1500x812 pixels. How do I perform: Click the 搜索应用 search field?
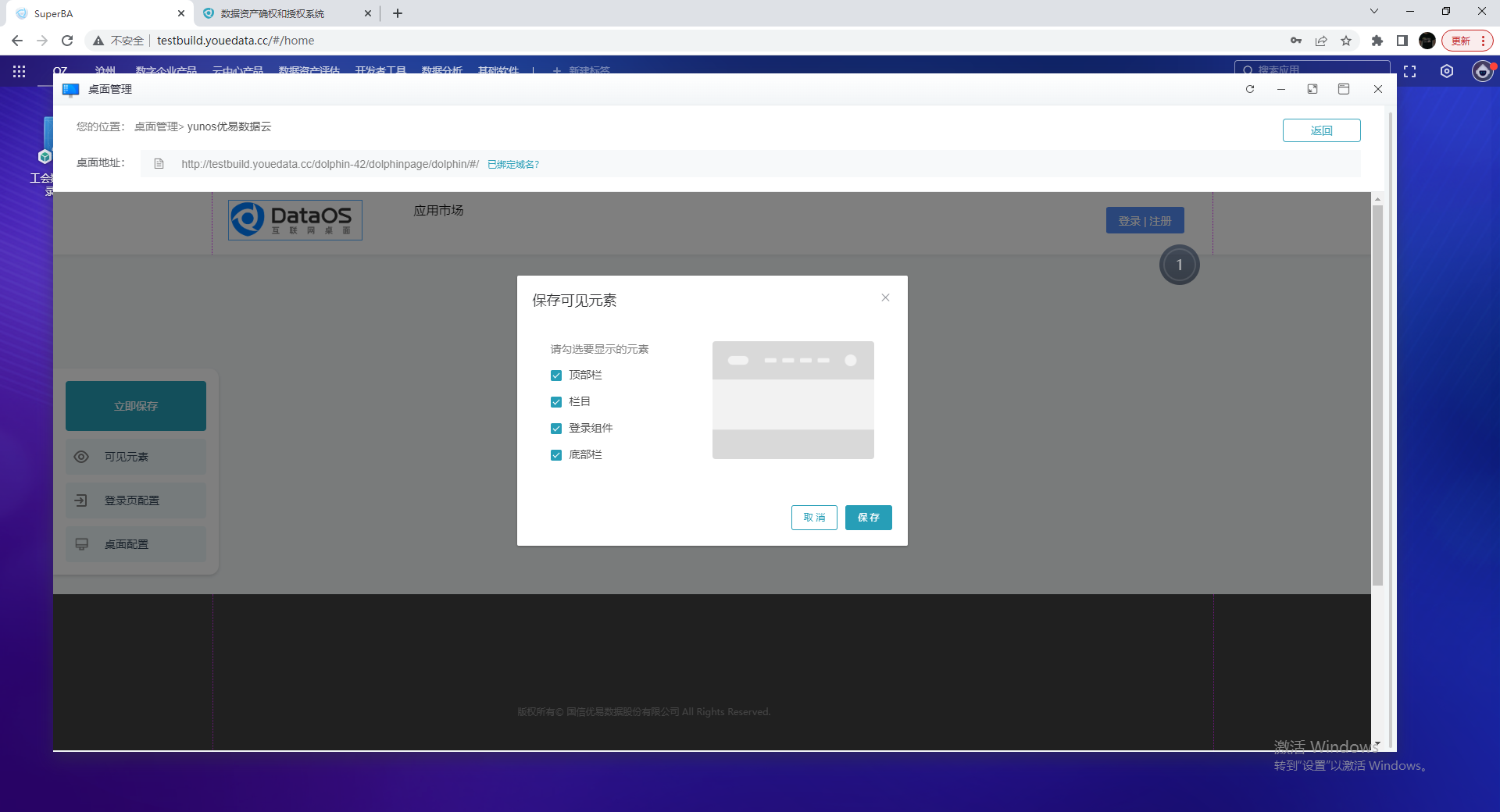tap(1312, 69)
